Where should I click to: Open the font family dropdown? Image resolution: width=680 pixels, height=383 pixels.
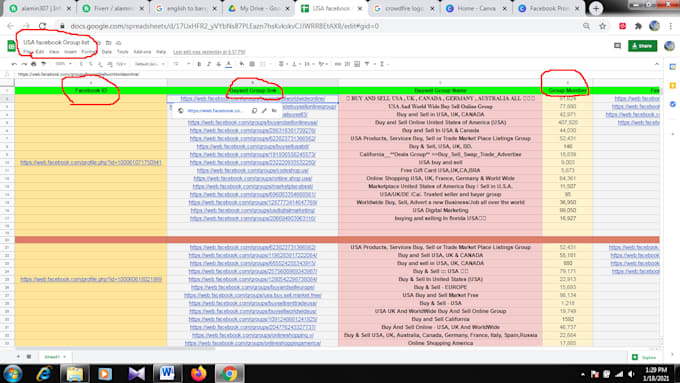(149, 64)
